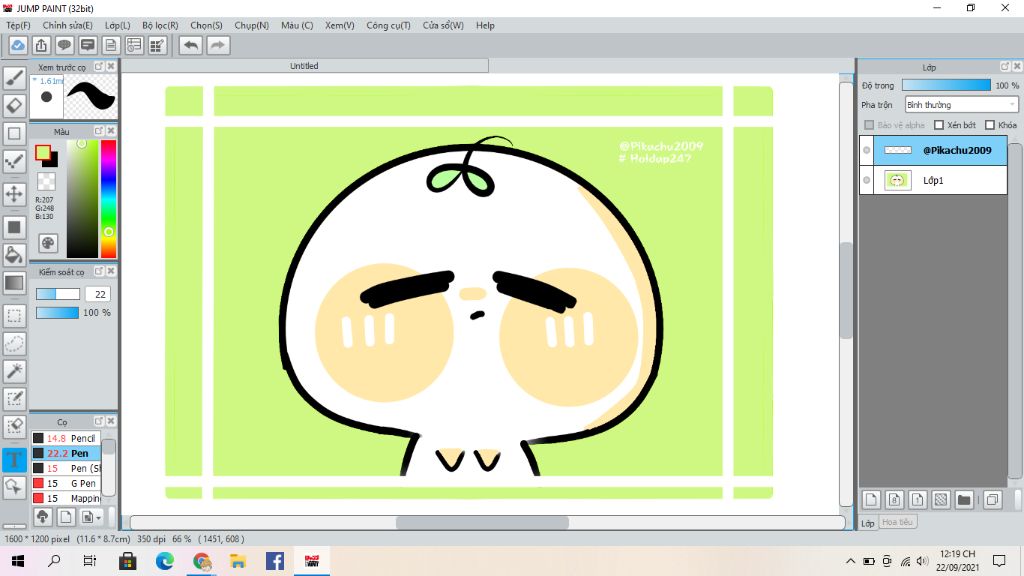
Task: Duplicate the selected layer
Action: pos(992,500)
